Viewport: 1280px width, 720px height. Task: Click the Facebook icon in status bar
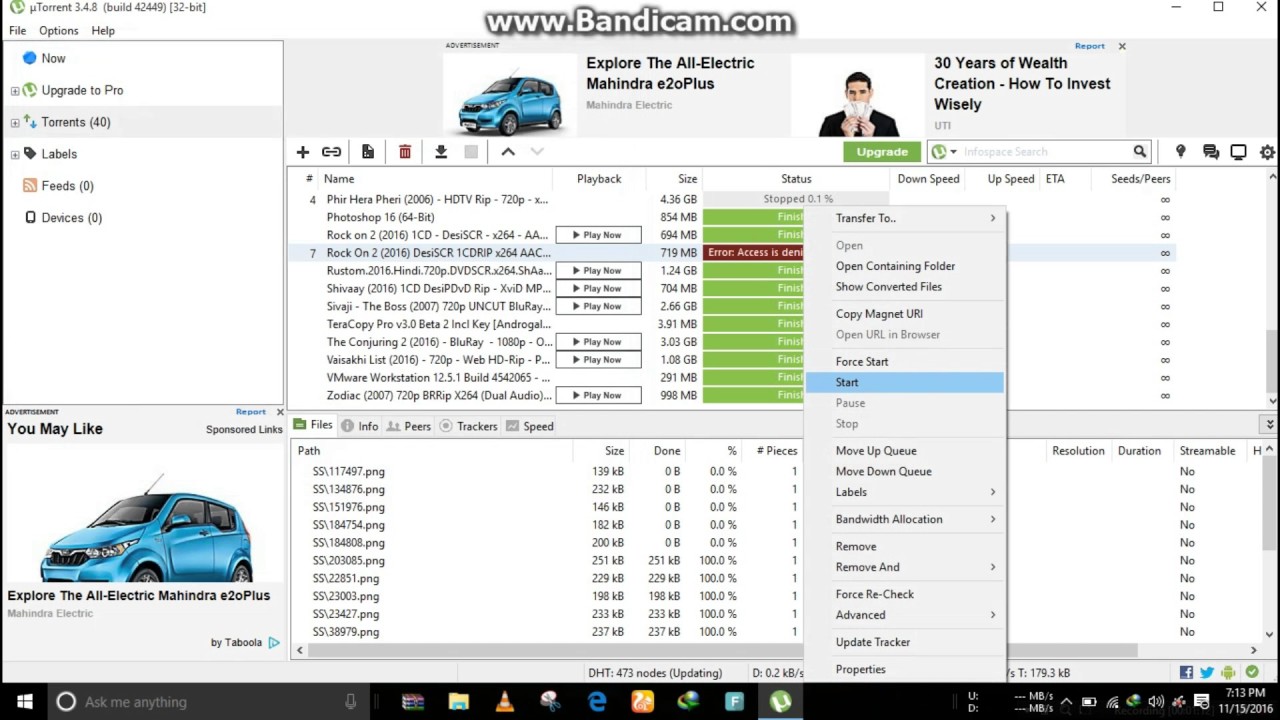(1186, 673)
